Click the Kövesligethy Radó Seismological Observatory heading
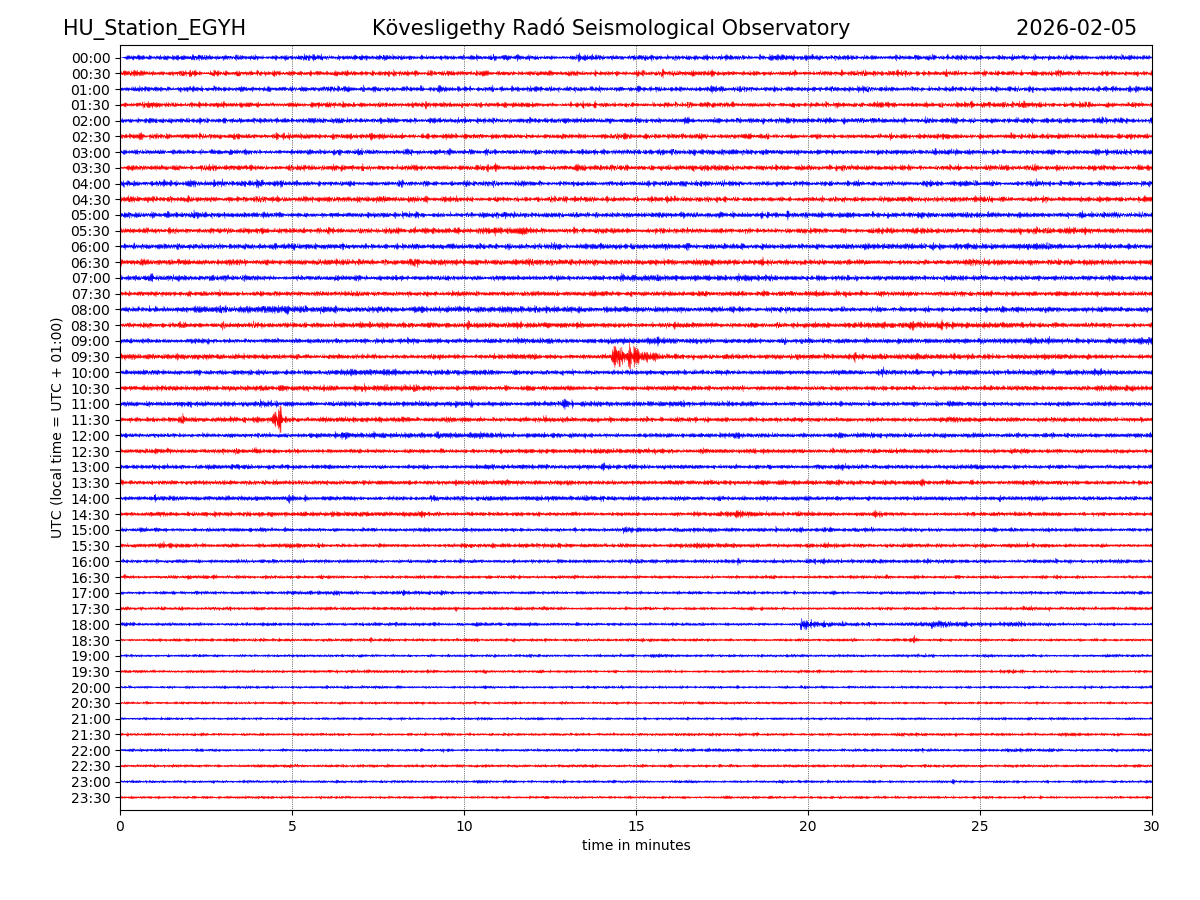Viewport: 1200px width, 900px height. point(610,29)
